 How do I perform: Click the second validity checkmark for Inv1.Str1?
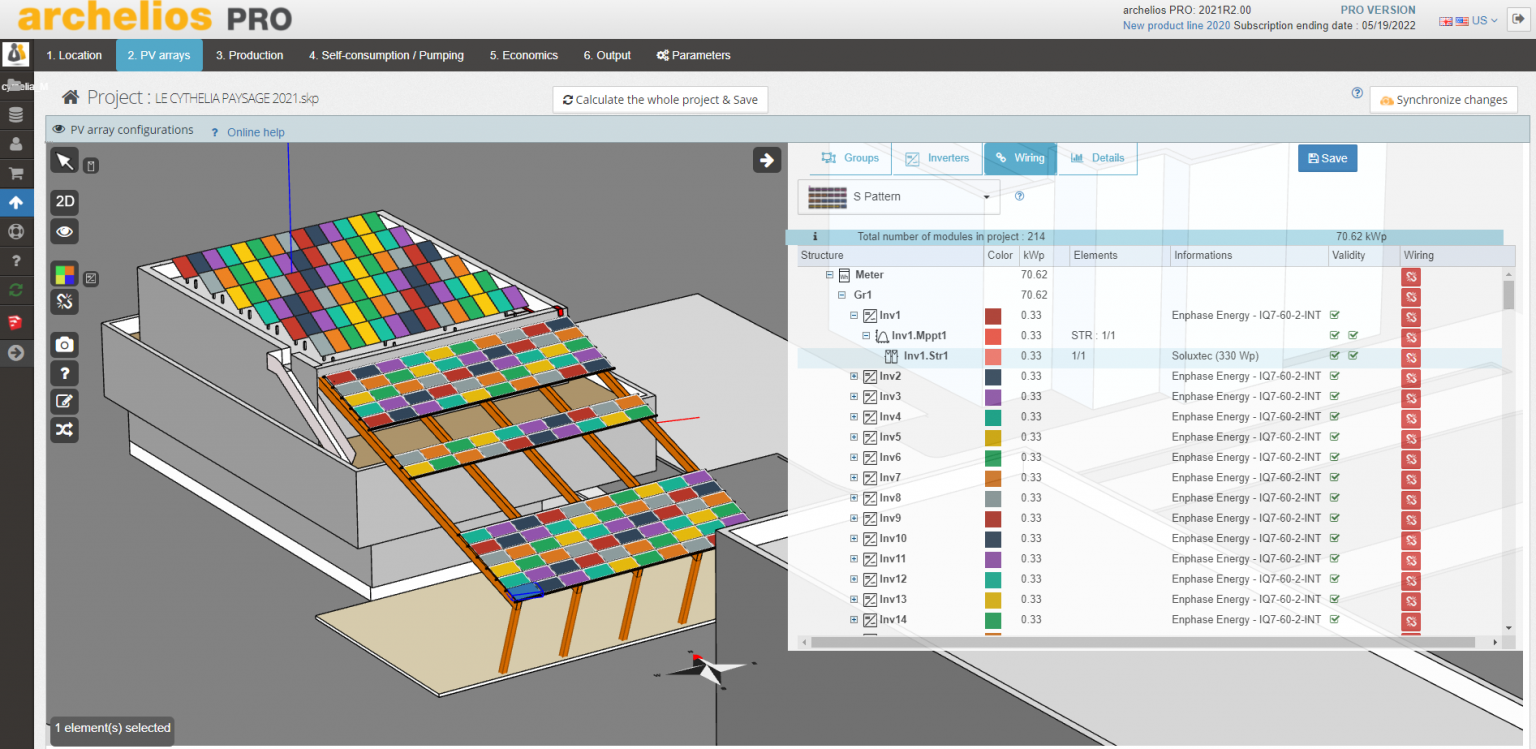[1353, 355]
